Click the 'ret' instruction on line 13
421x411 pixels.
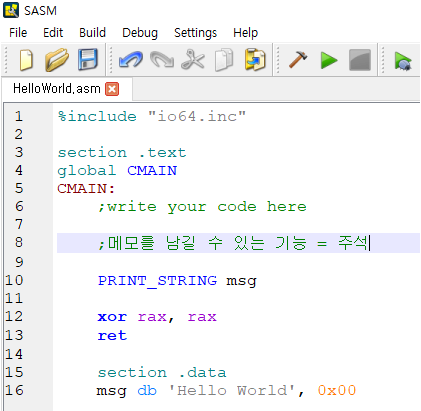(112, 335)
